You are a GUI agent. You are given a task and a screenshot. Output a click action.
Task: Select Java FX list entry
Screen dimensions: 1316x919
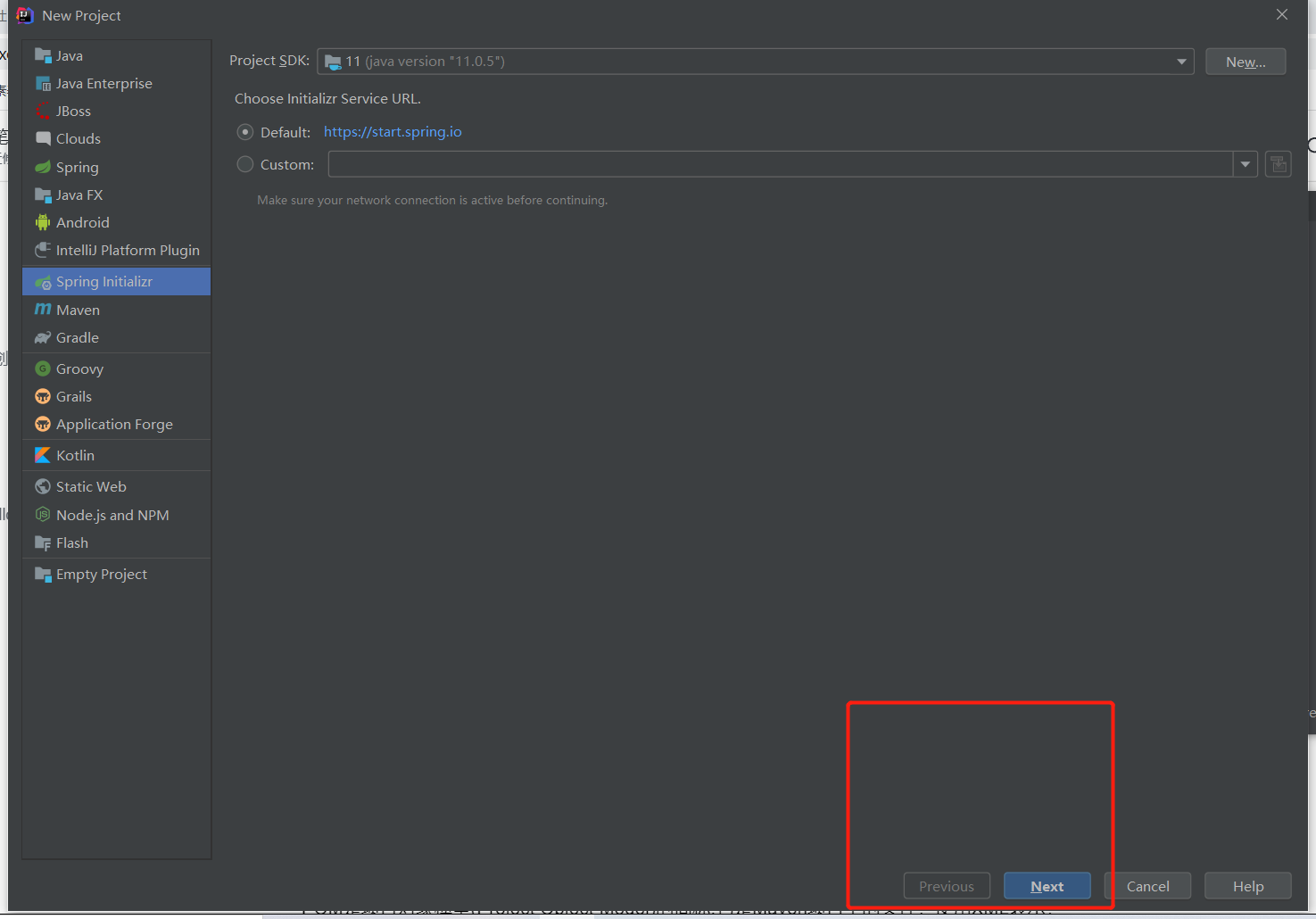[116, 195]
